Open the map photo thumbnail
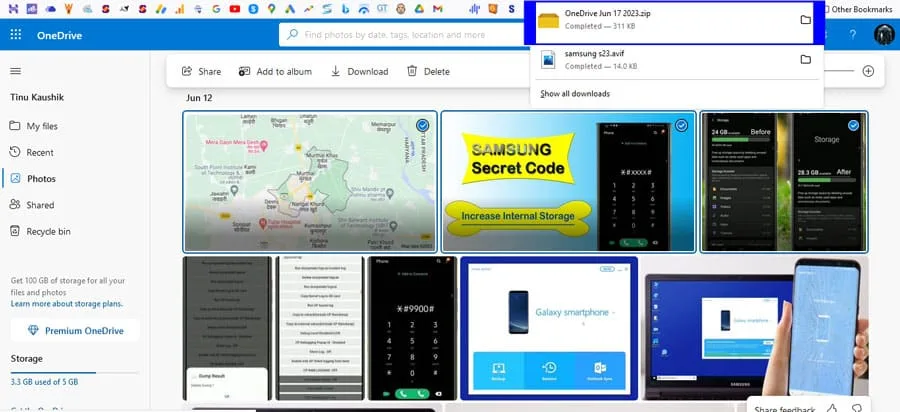The width and height of the screenshot is (900, 412). (310, 181)
